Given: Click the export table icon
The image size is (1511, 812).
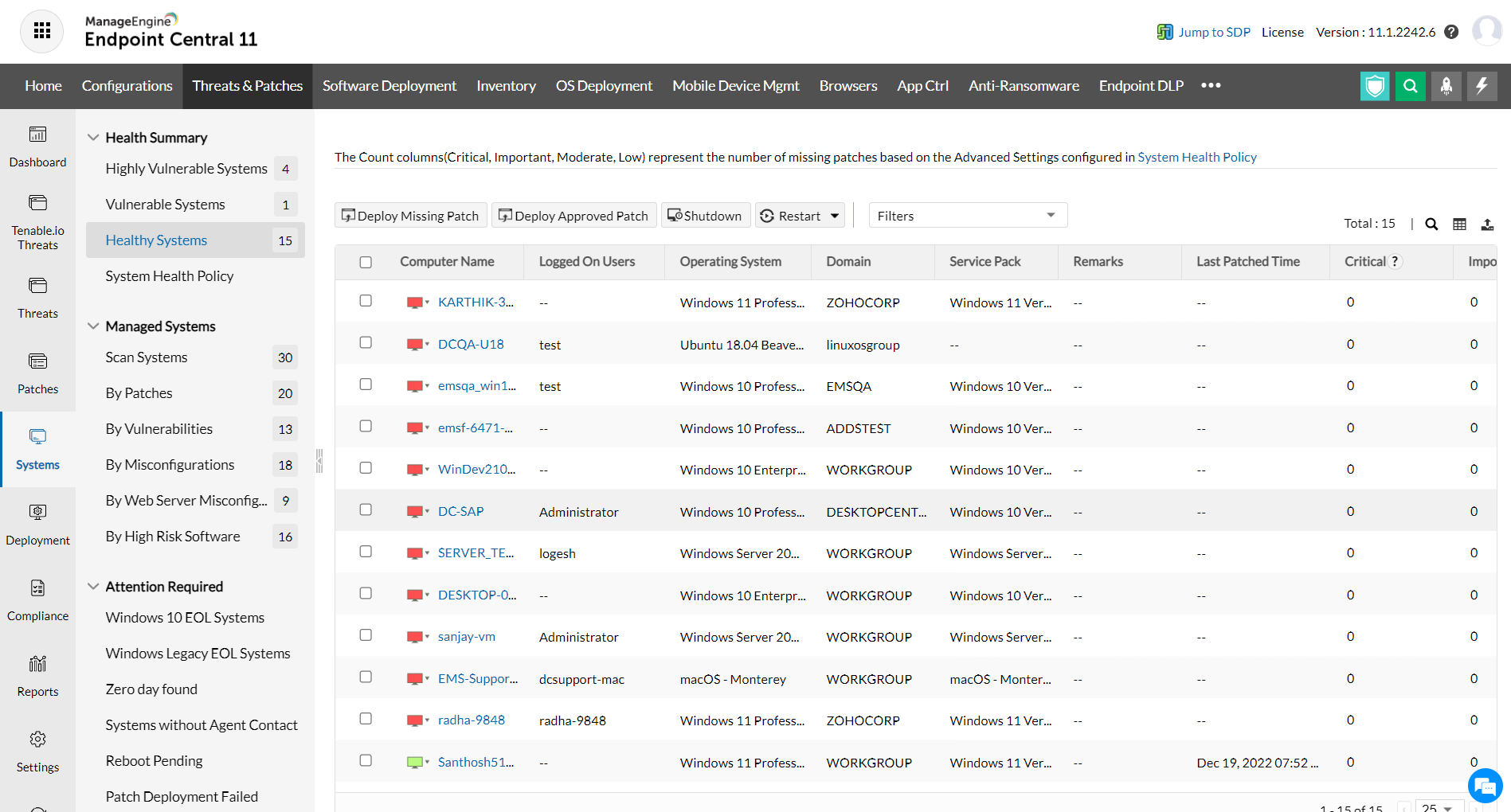Looking at the screenshot, I should click(1487, 224).
